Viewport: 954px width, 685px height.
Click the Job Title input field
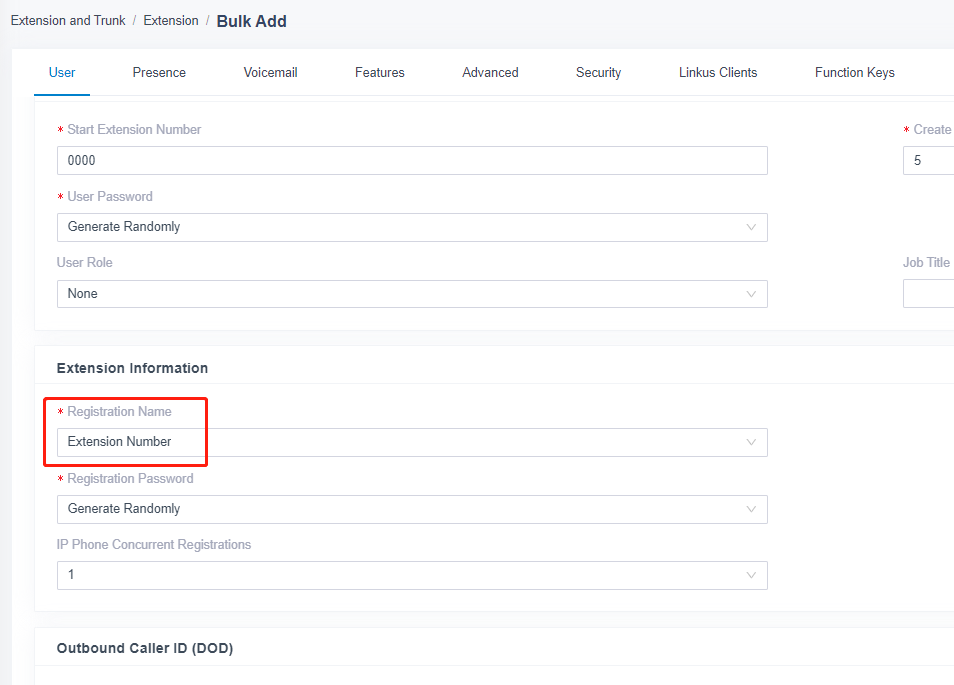click(x=928, y=294)
